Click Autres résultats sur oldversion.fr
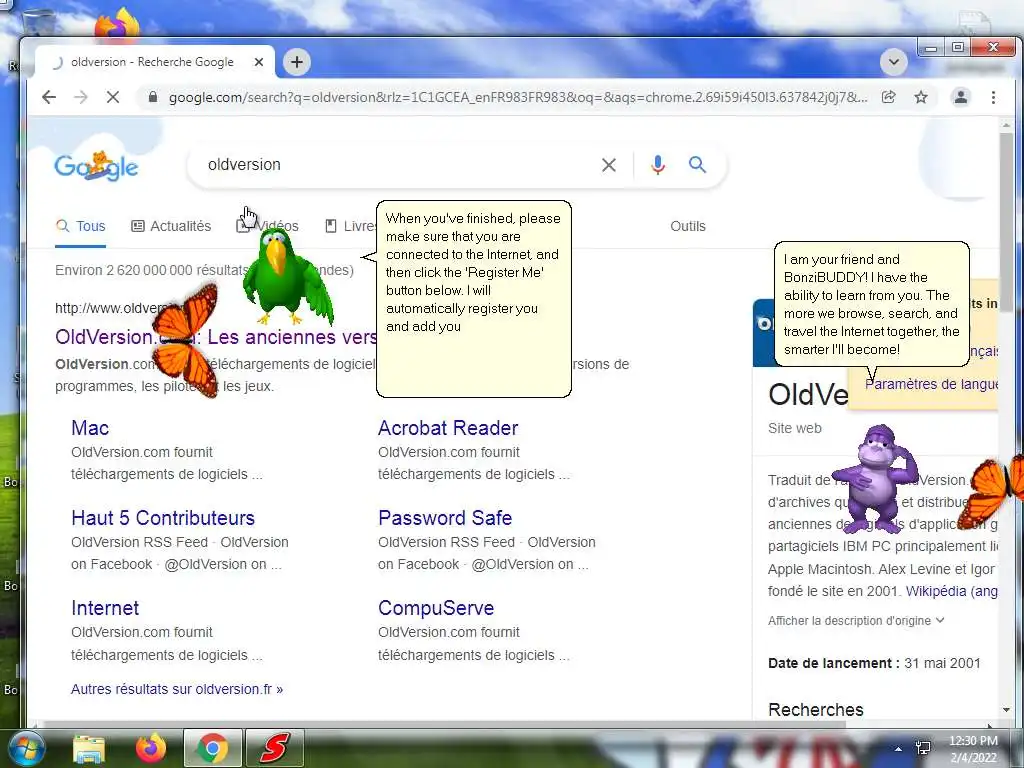Viewport: 1024px width, 768px height. pyautogui.click(x=177, y=689)
